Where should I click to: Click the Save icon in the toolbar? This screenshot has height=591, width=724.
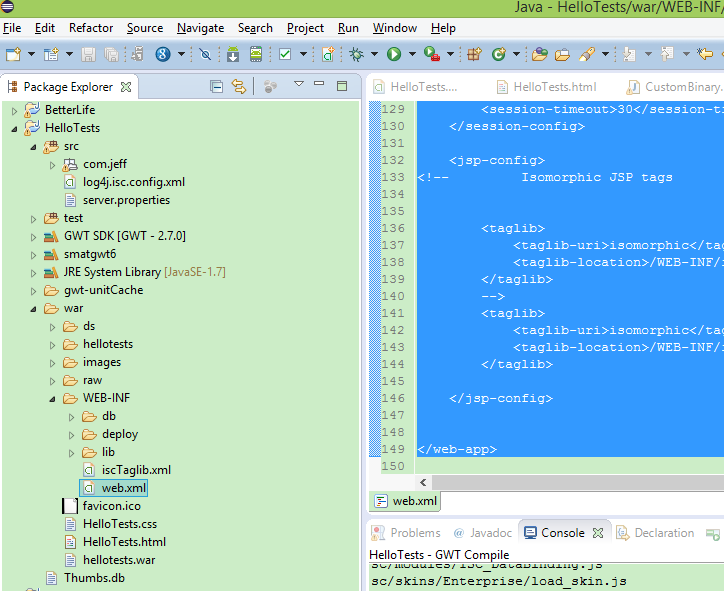(x=88, y=54)
